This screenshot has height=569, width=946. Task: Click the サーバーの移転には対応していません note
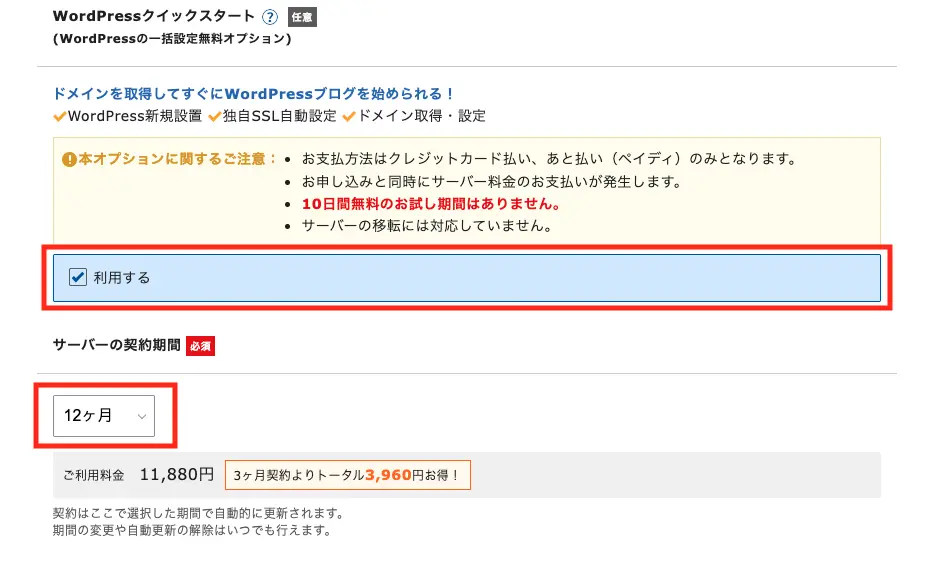pos(428,226)
